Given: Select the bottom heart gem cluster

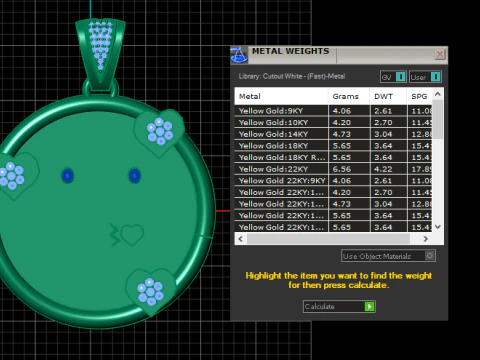Looking at the screenshot, I should coord(150,292).
